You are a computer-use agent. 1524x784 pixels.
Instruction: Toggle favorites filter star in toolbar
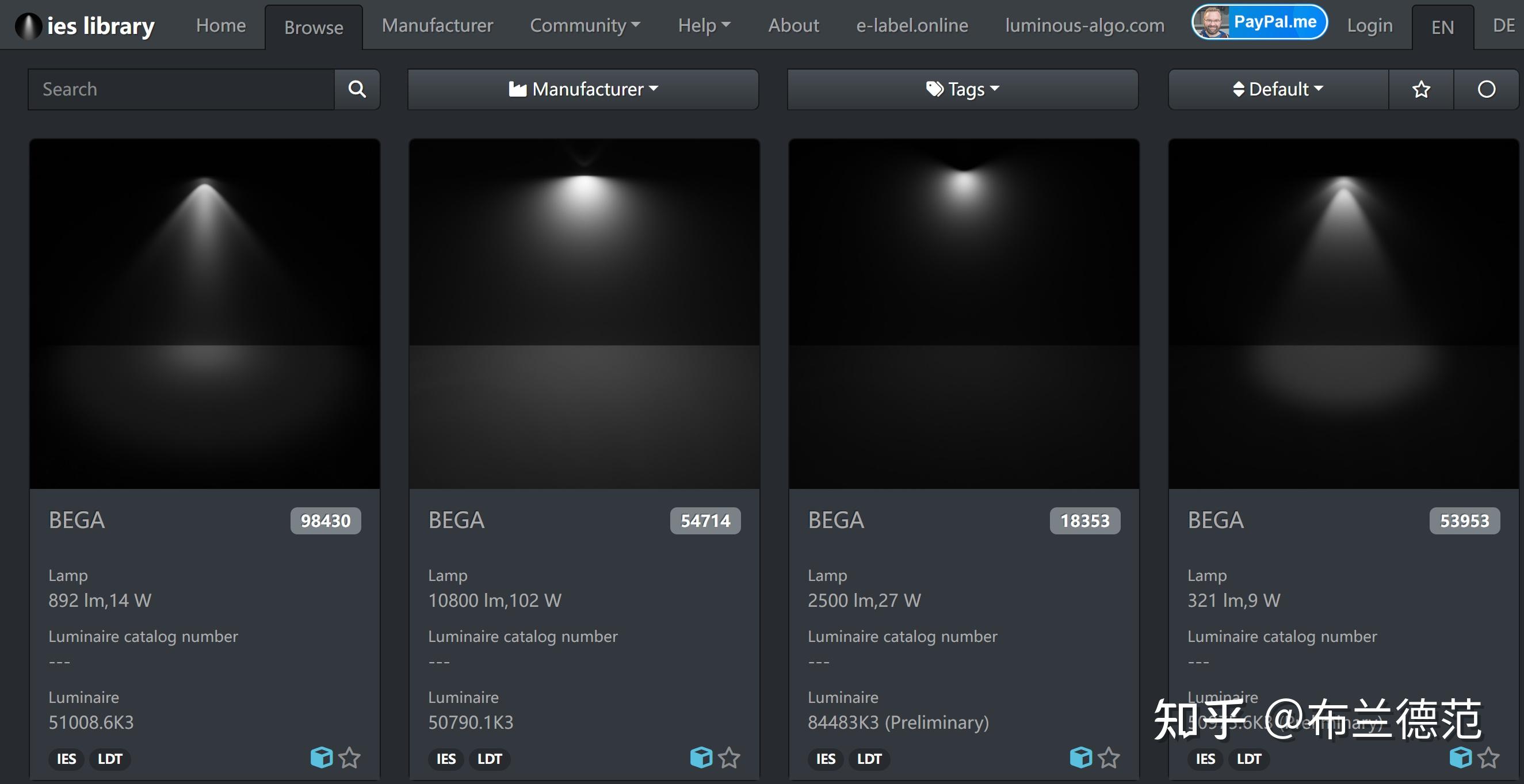tap(1421, 89)
